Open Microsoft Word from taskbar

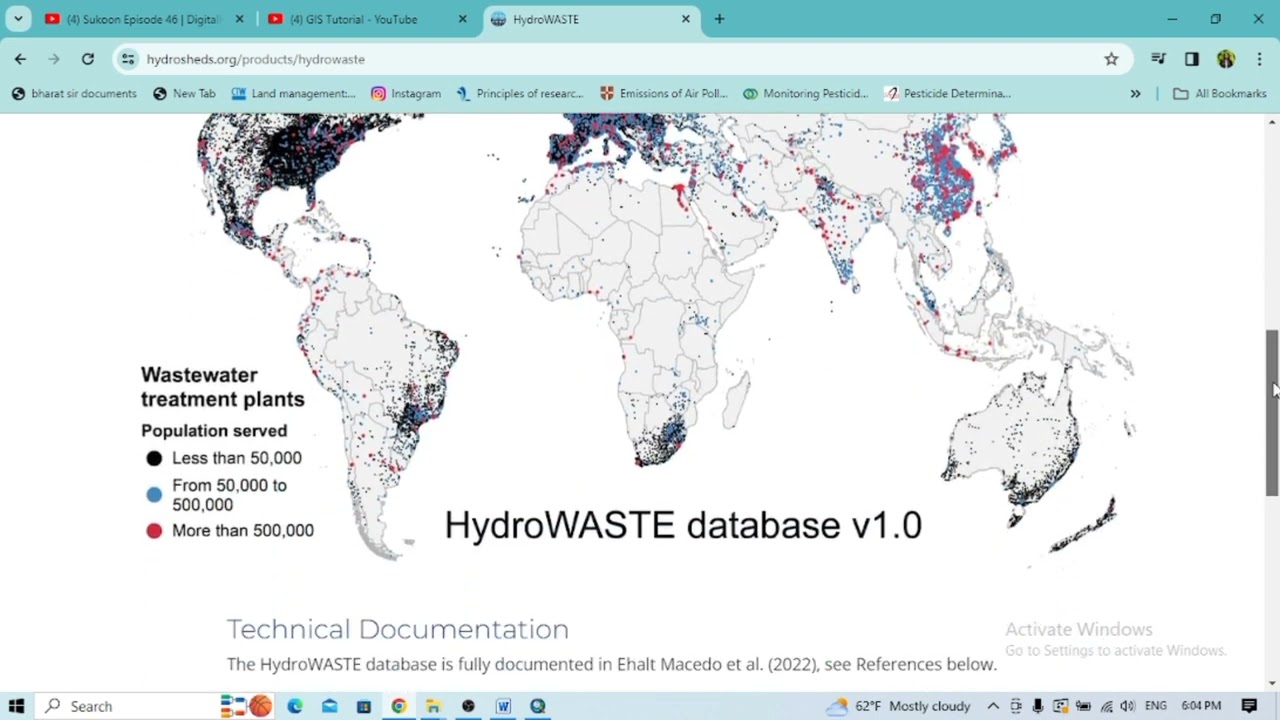point(503,706)
